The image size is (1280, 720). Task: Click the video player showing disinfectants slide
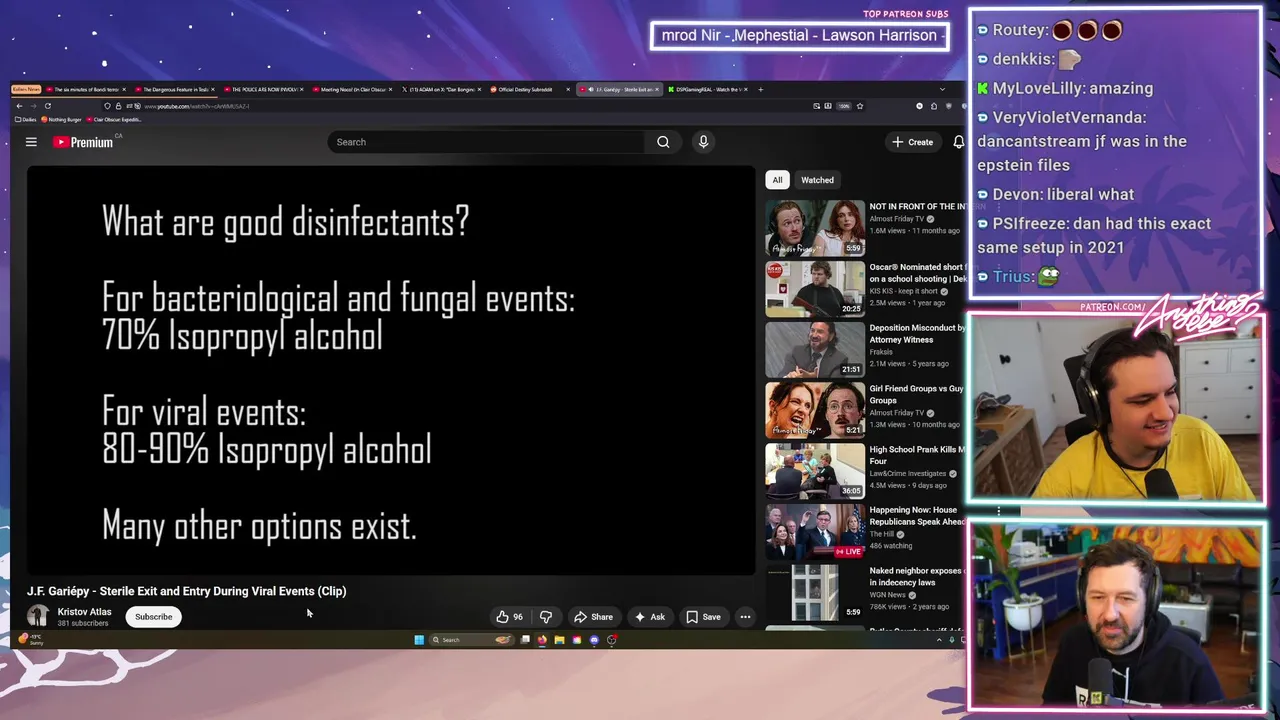point(391,371)
